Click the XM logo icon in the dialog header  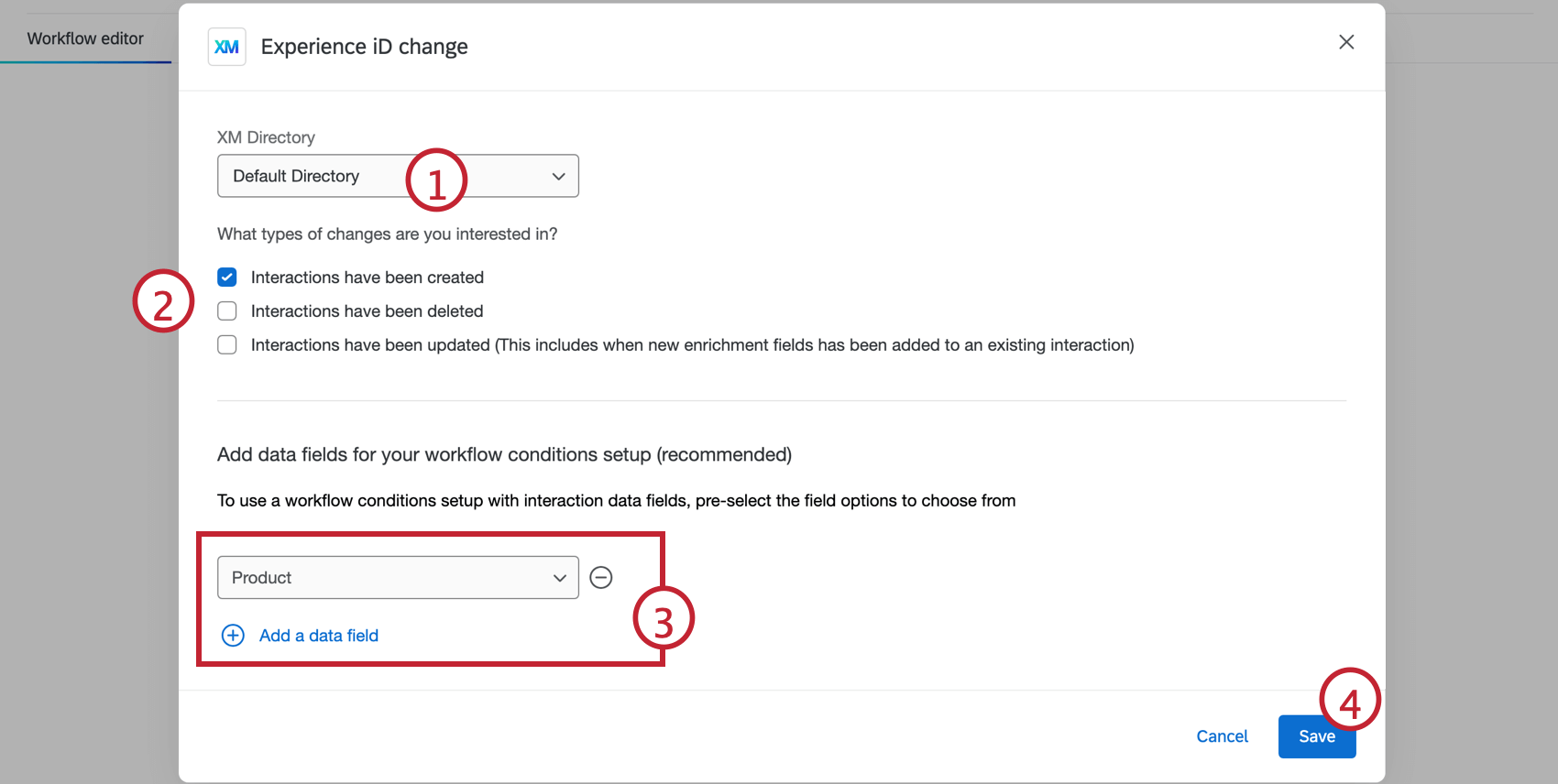(x=226, y=46)
